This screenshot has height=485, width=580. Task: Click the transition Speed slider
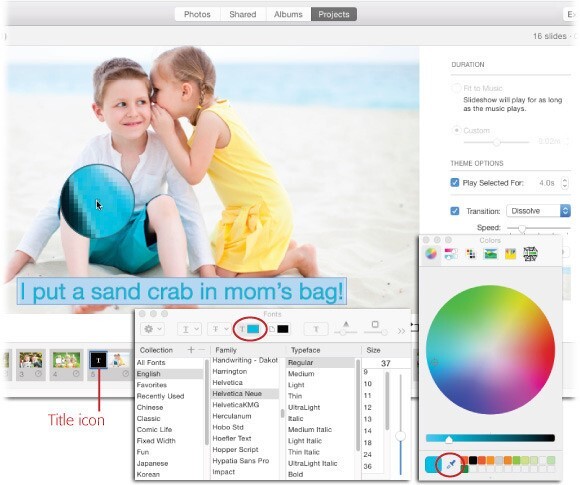point(538,228)
